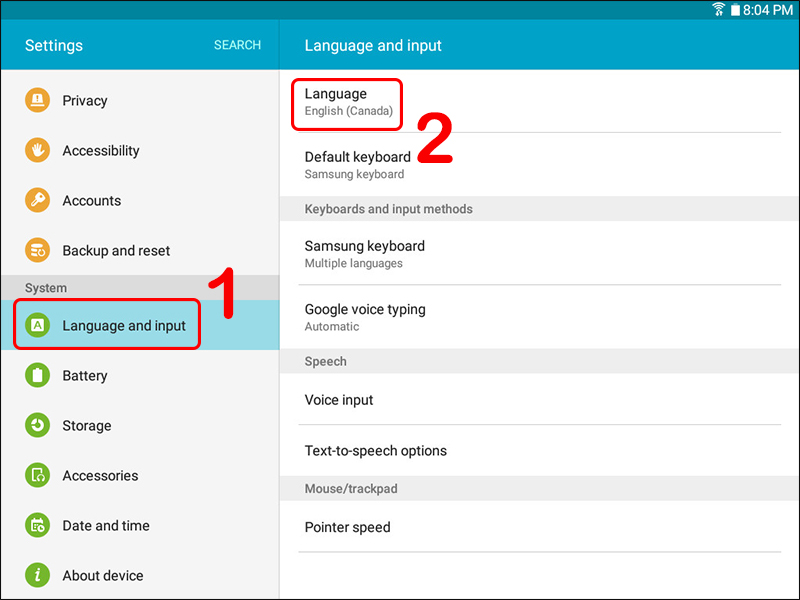This screenshot has height=600, width=800.
Task: Open the Language English (Canada) setting
Action: coord(540,102)
